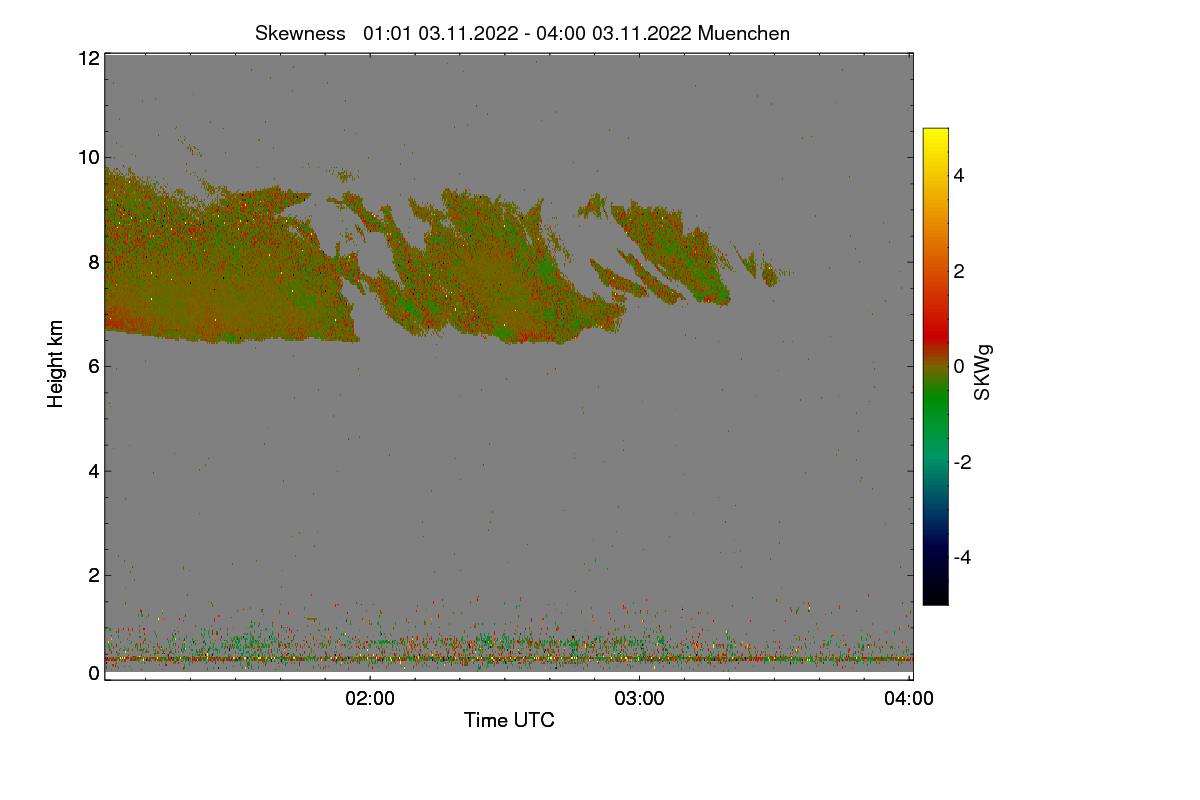The image size is (1200, 800).
Task: Click the height tick label '6'
Action: [94, 366]
